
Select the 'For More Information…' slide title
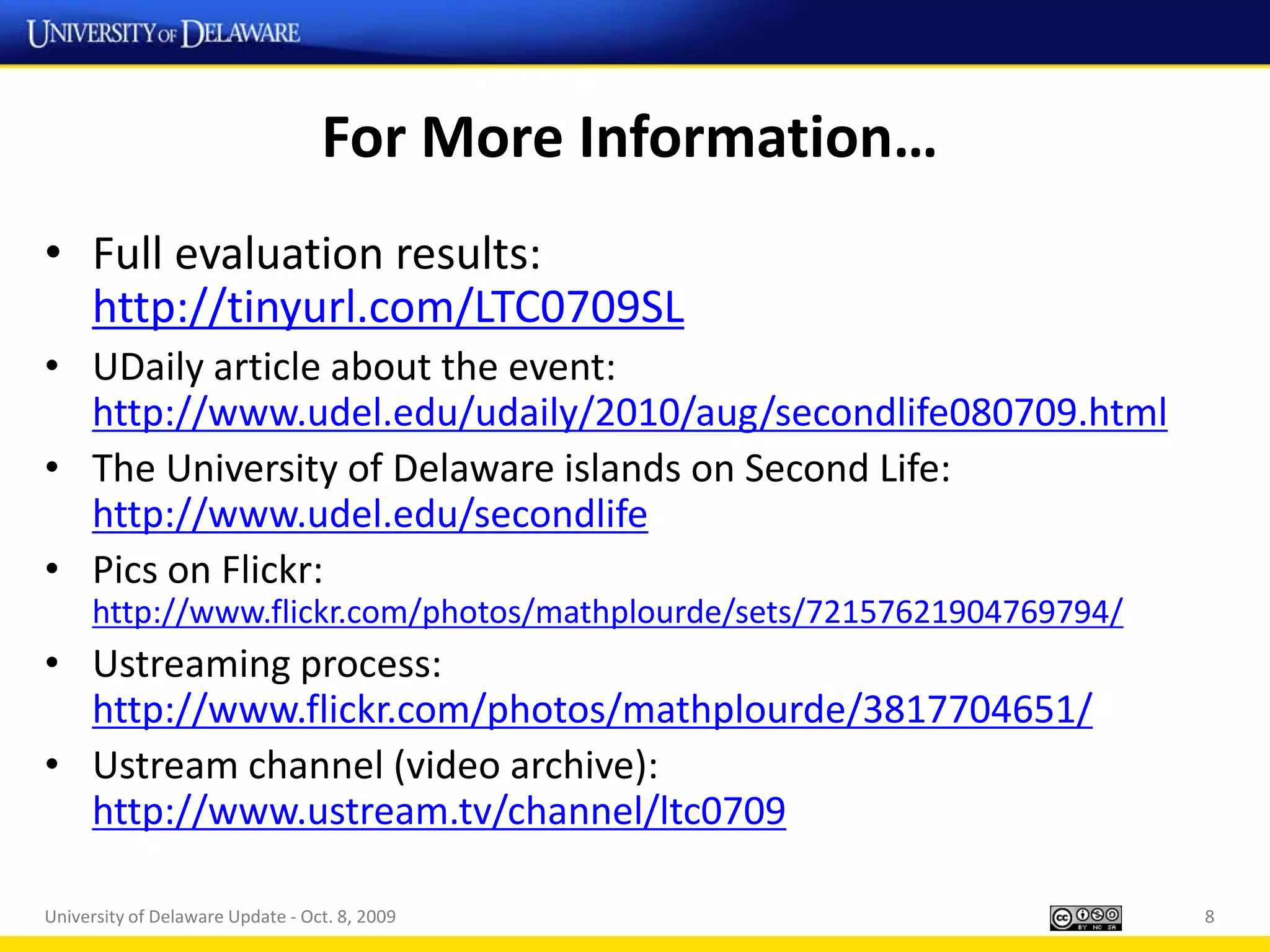coord(629,137)
